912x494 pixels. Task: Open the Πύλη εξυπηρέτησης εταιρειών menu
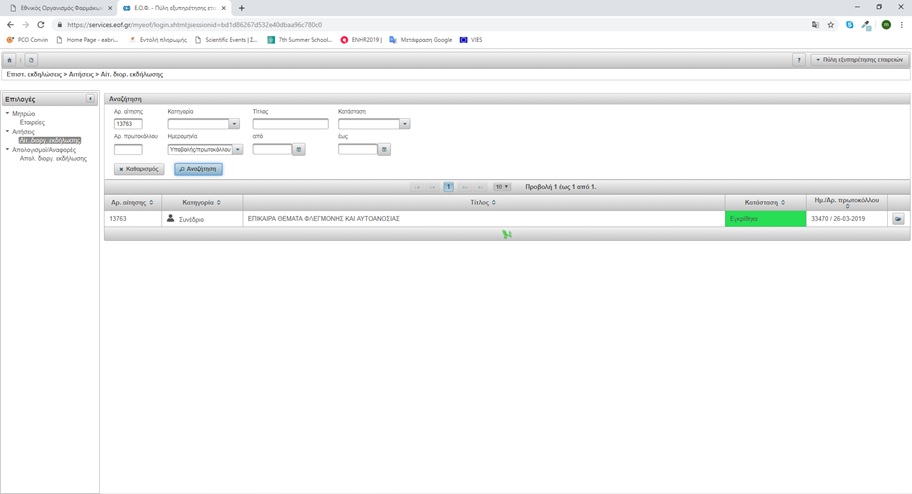click(x=858, y=60)
